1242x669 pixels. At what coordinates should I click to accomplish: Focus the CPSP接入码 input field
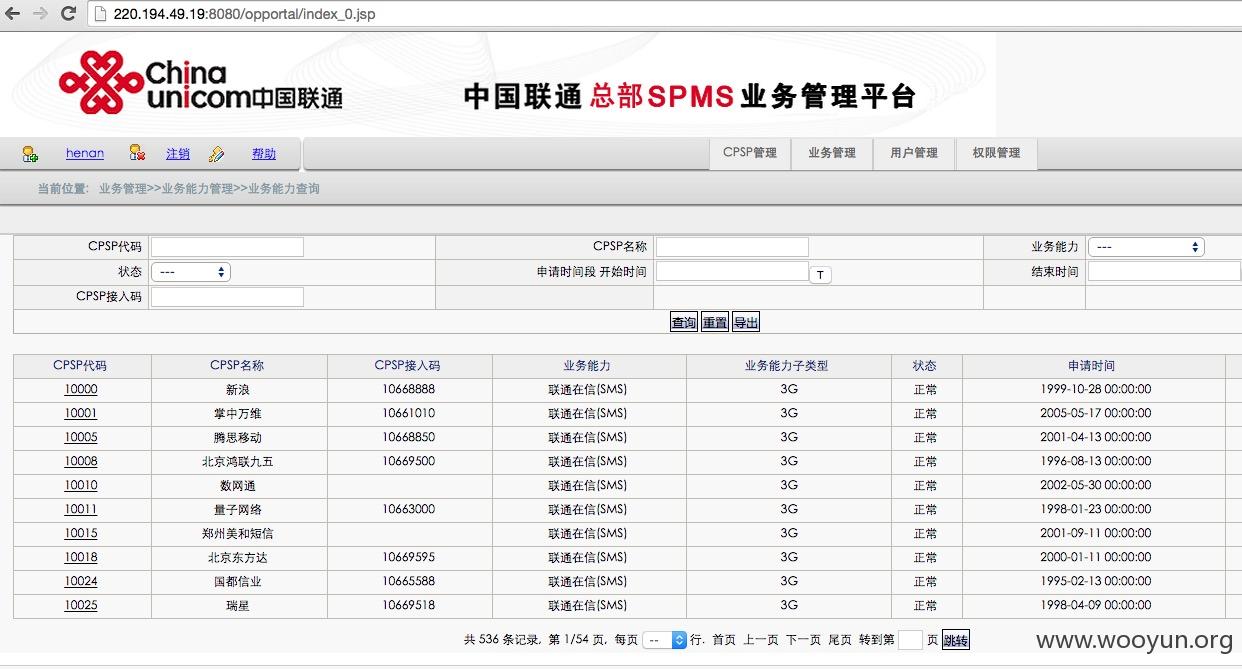[x=227, y=297]
